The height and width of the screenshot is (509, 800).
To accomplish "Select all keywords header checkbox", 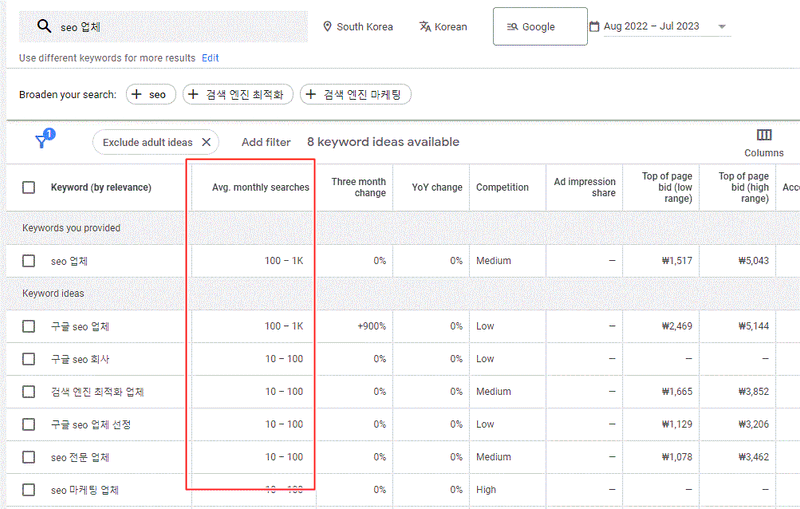I will tap(29, 187).
